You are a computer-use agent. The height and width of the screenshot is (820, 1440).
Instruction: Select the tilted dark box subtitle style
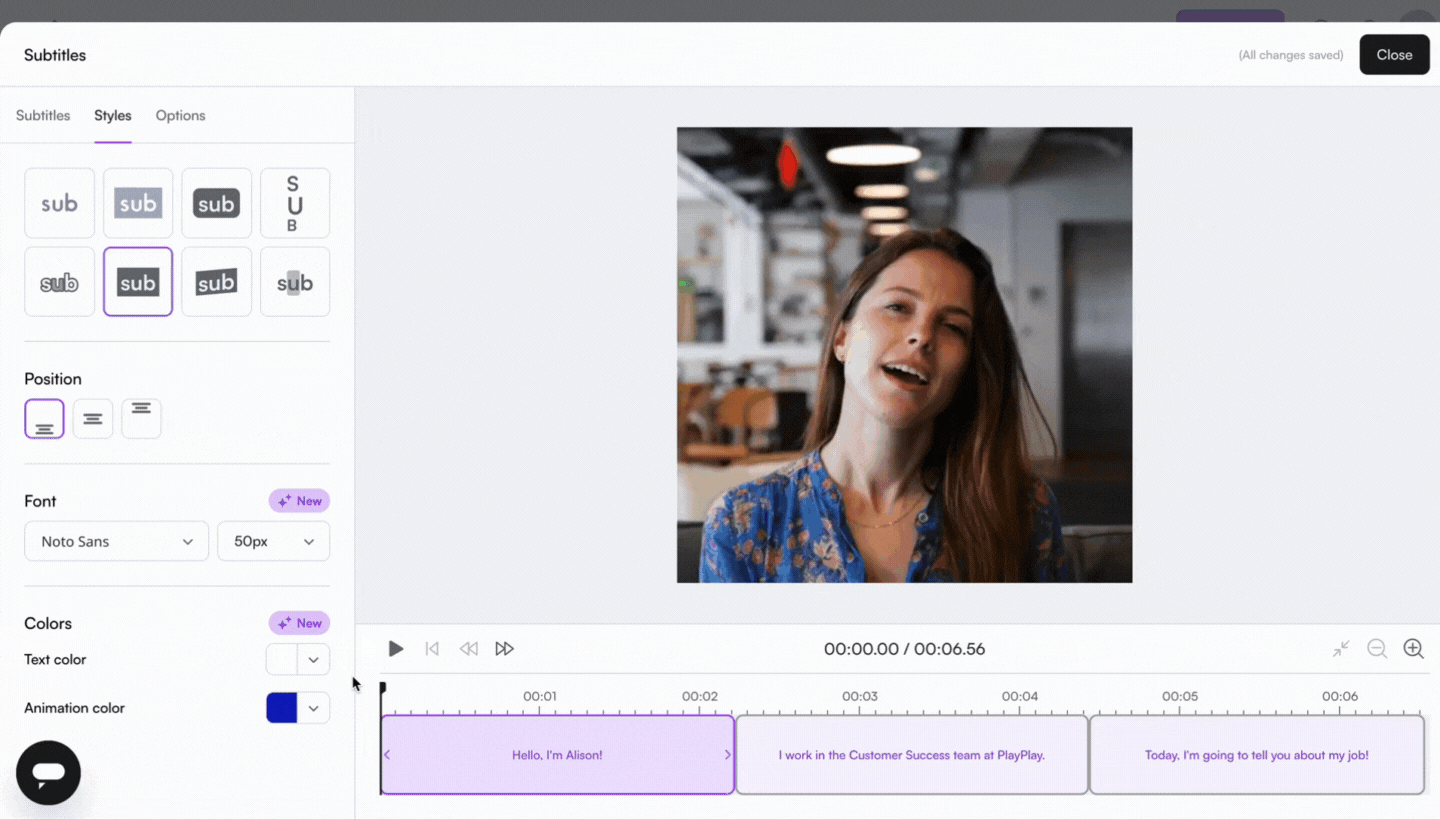[x=216, y=282]
